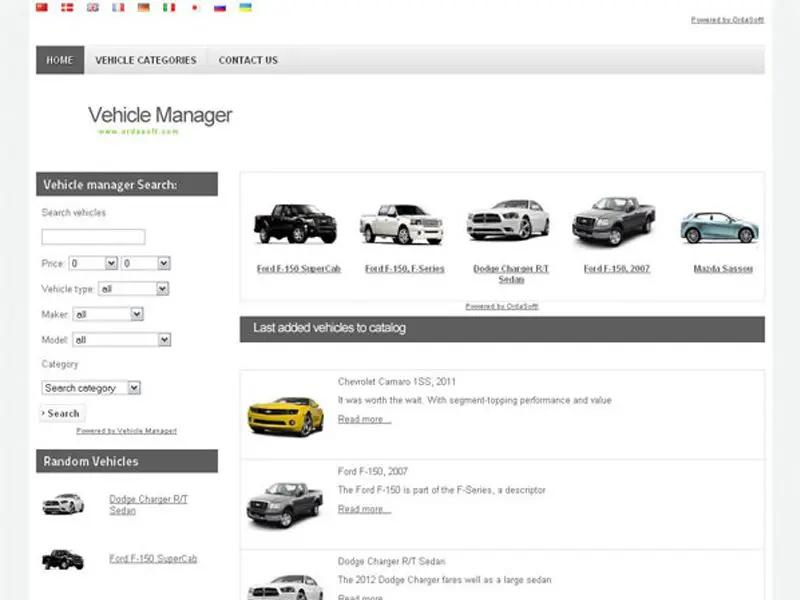Focus the Search vehicles text field
The height and width of the screenshot is (600, 800).
point(93,237)
